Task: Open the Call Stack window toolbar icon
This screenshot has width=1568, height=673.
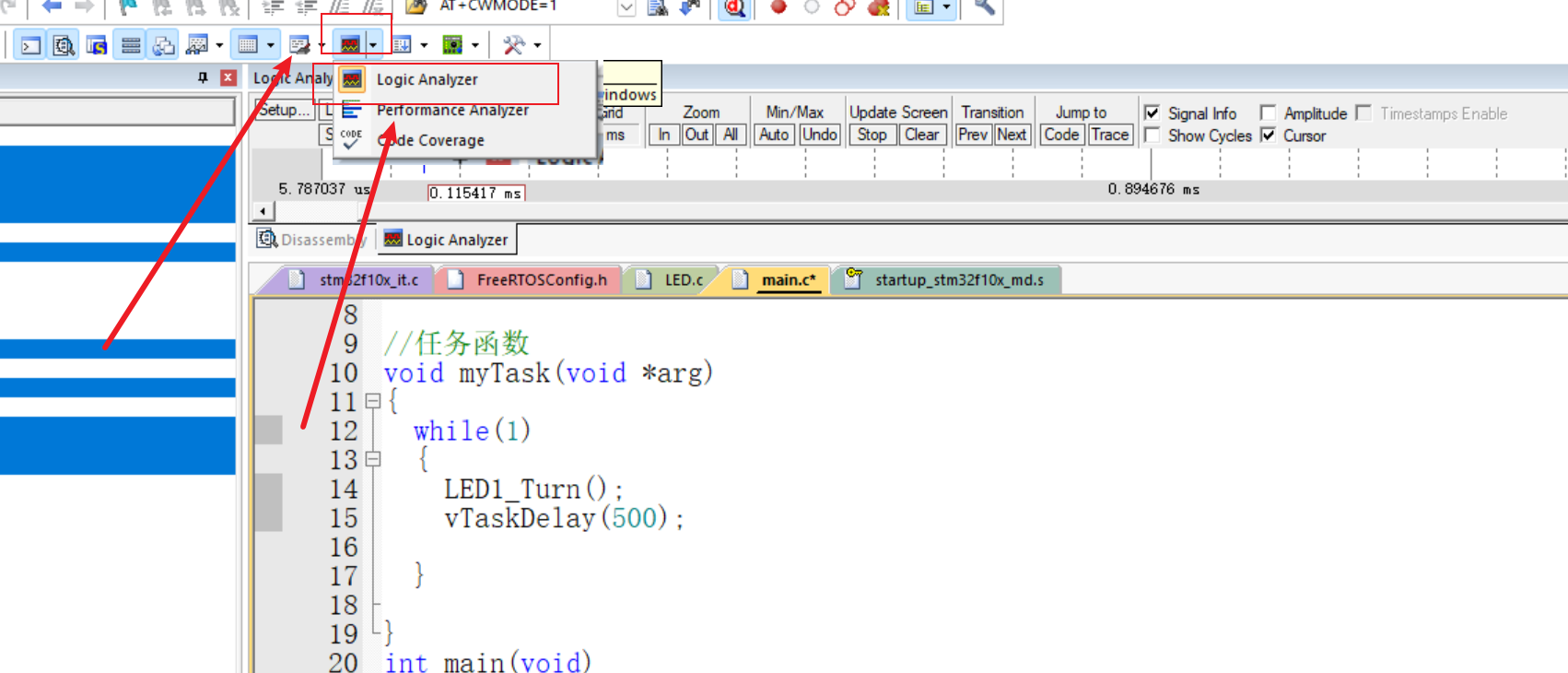Action: (x=164, y=45)
